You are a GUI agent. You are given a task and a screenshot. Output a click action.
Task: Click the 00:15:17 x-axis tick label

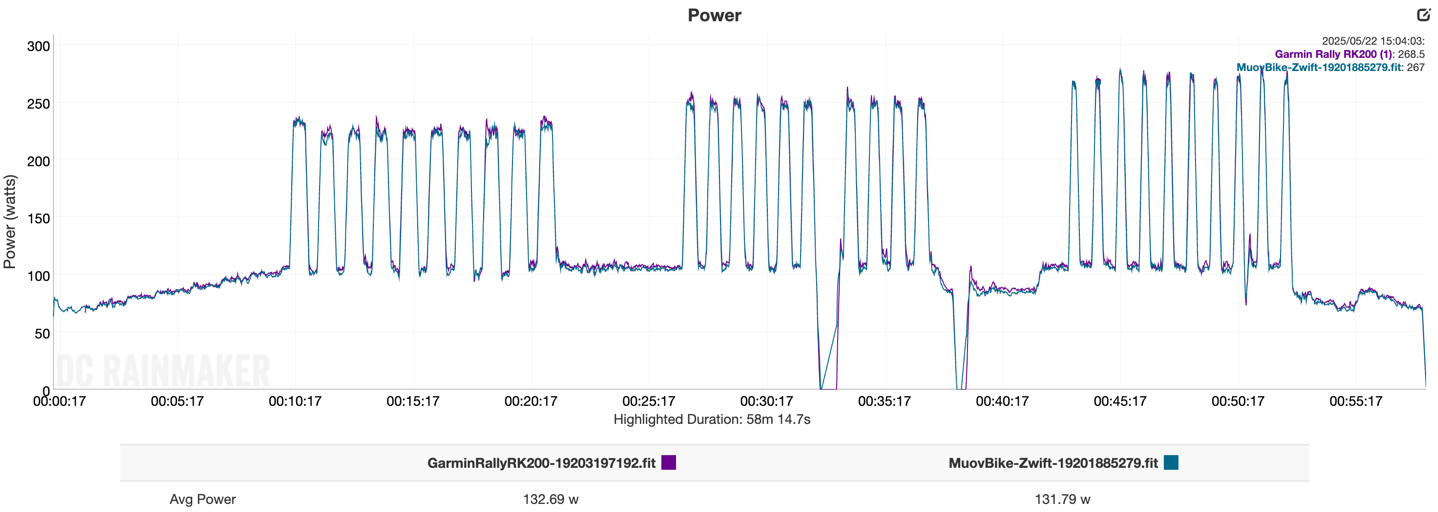(413, 401)
